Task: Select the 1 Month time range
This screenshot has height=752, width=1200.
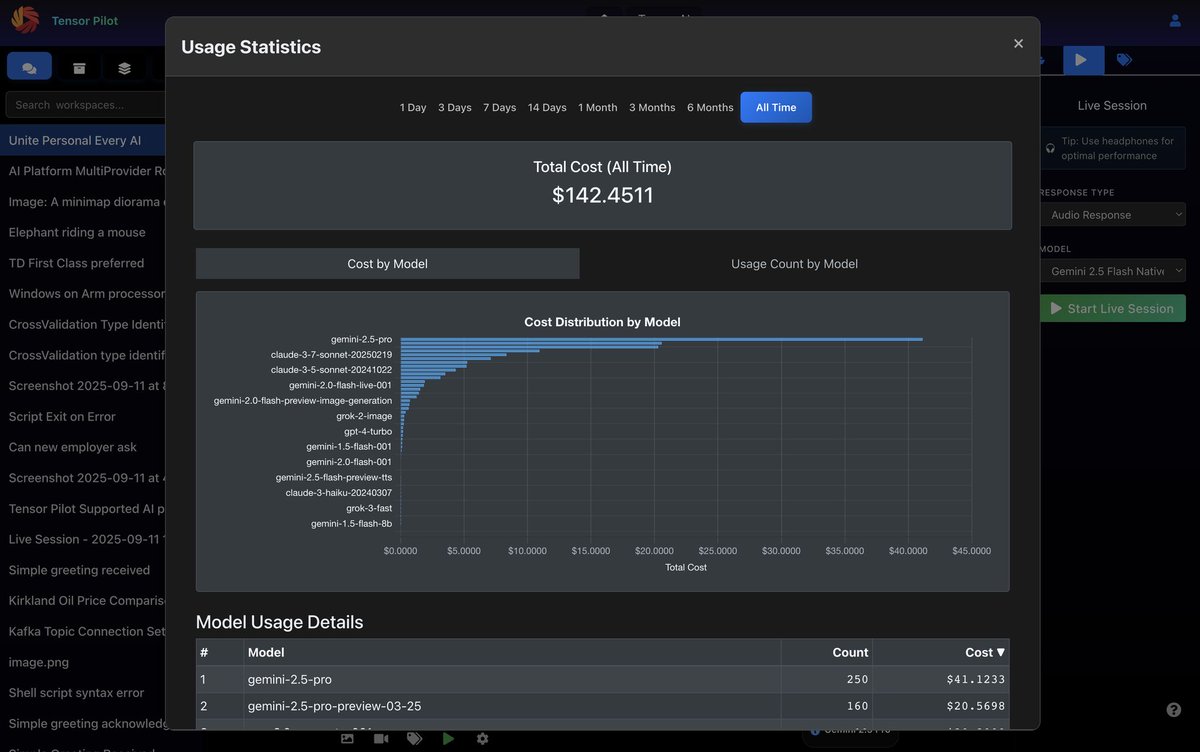Action: 598,107
